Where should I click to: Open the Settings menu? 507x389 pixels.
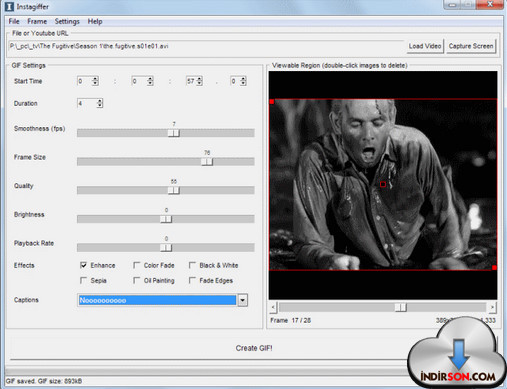pyautogui.click(x=67, y=21)
